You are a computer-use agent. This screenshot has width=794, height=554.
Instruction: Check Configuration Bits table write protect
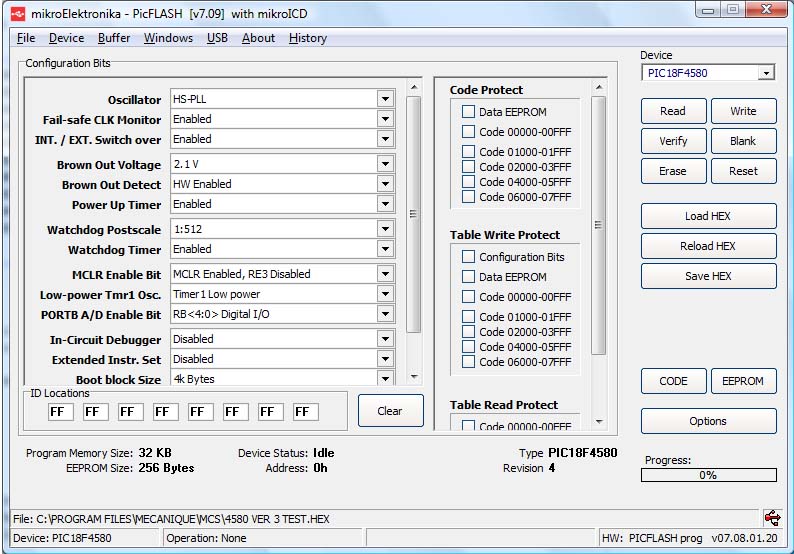[x=468, y=257]
